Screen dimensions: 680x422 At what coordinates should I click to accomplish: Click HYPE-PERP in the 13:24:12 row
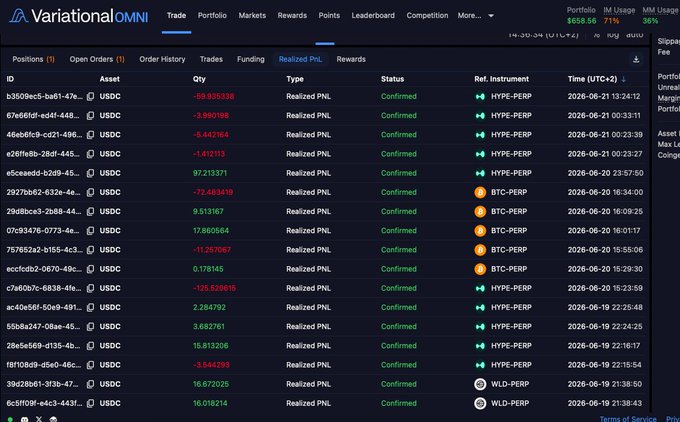coord(511,96)
